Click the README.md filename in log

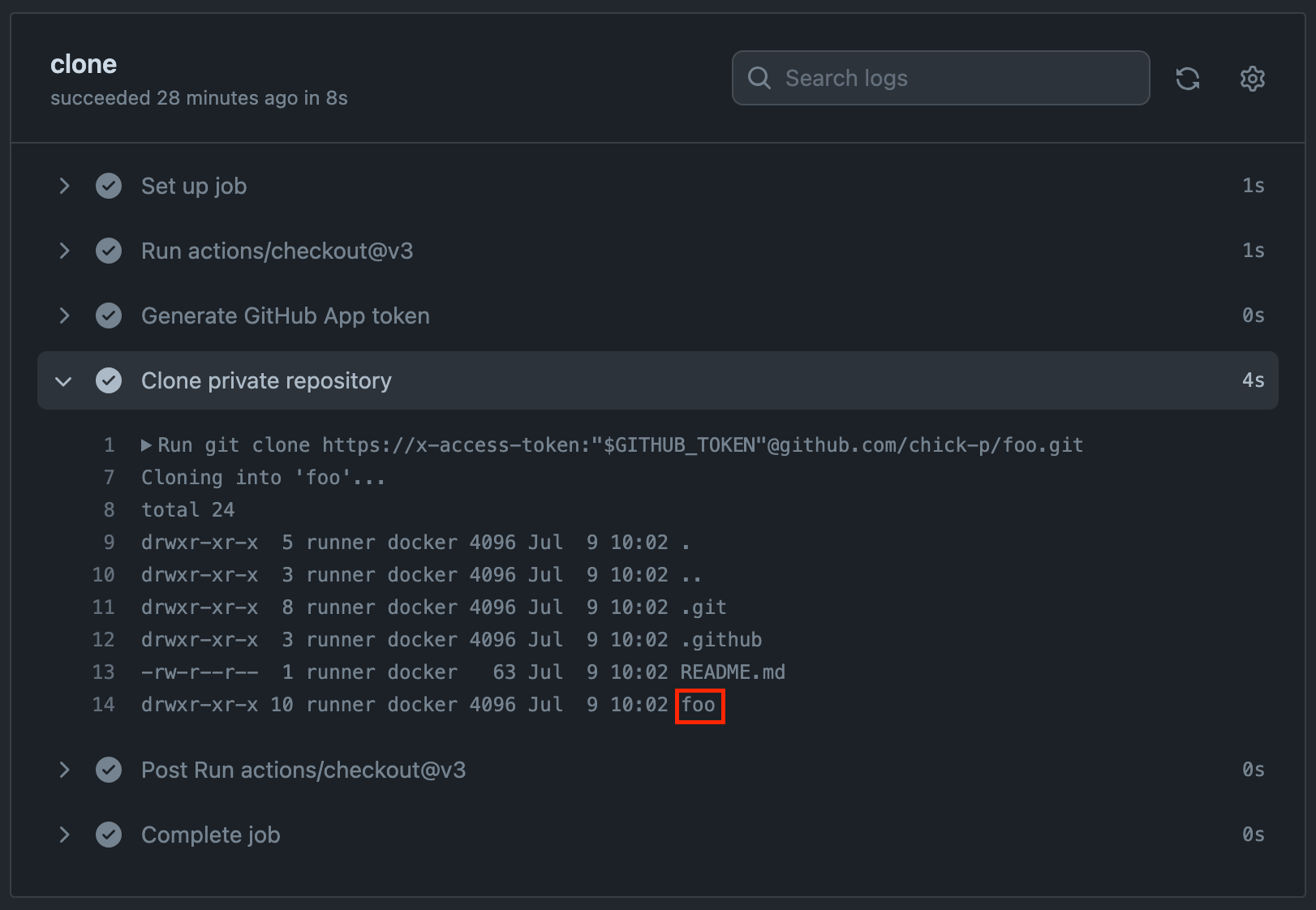pyautogui.click(x=733, y=672)
